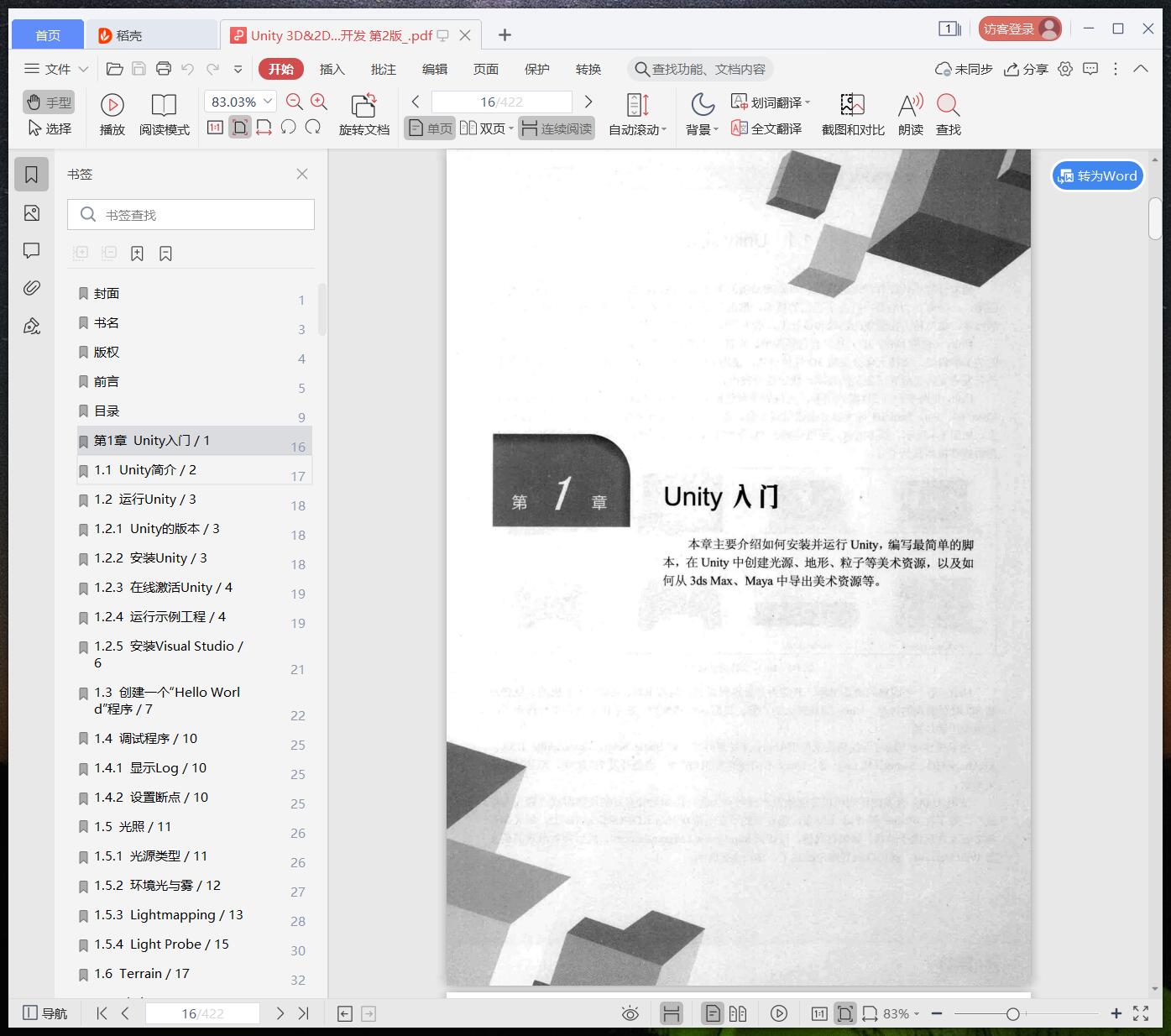Viewport: 1171px width, 1036px height.
Task: Toggle navigation pane (导航) in status bar
Action: tap(44, 1013)
